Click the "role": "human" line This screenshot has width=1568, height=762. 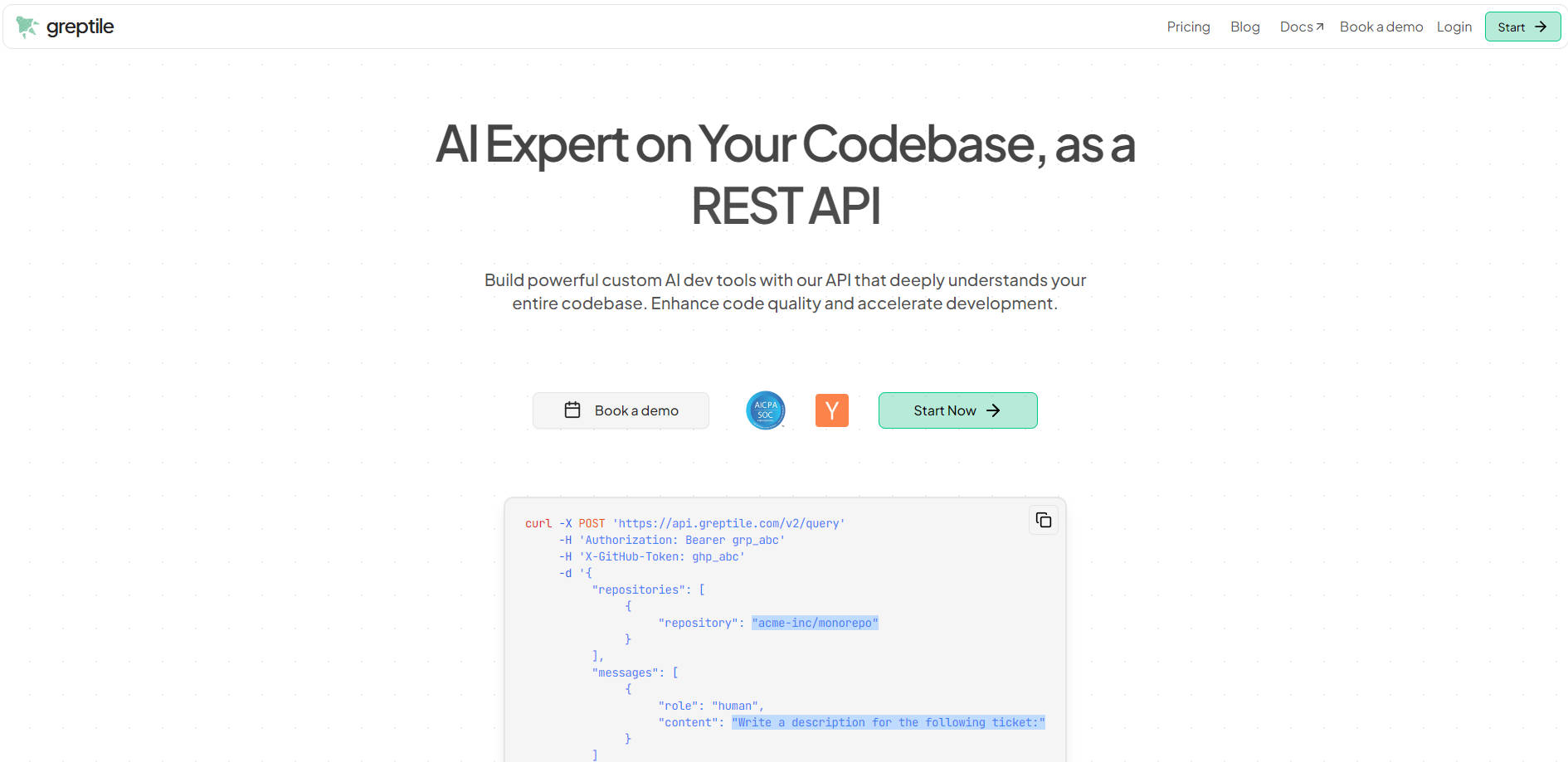point(711,706)
